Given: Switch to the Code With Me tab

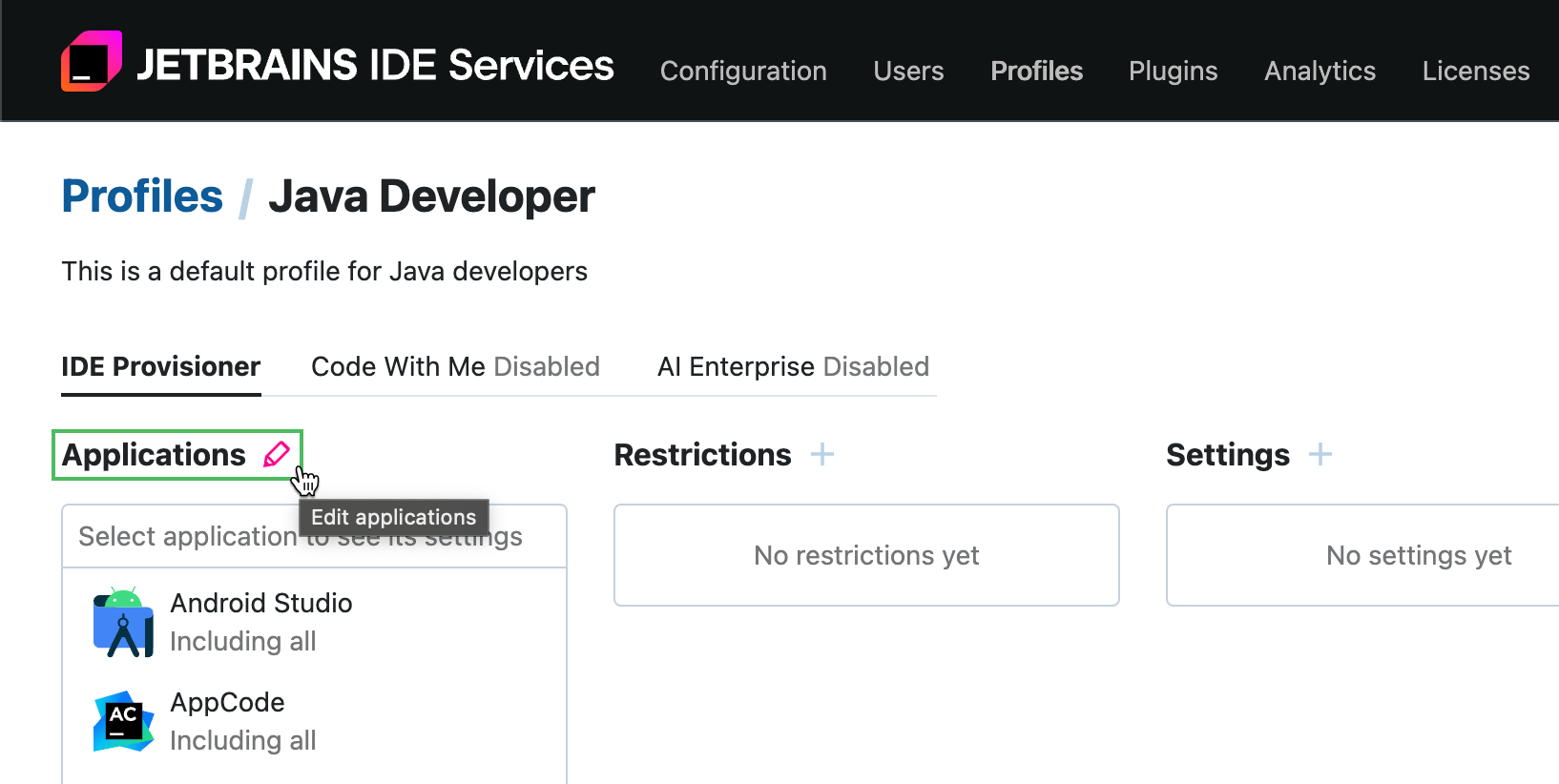Looking at the screenshot, I should point(455,367).
